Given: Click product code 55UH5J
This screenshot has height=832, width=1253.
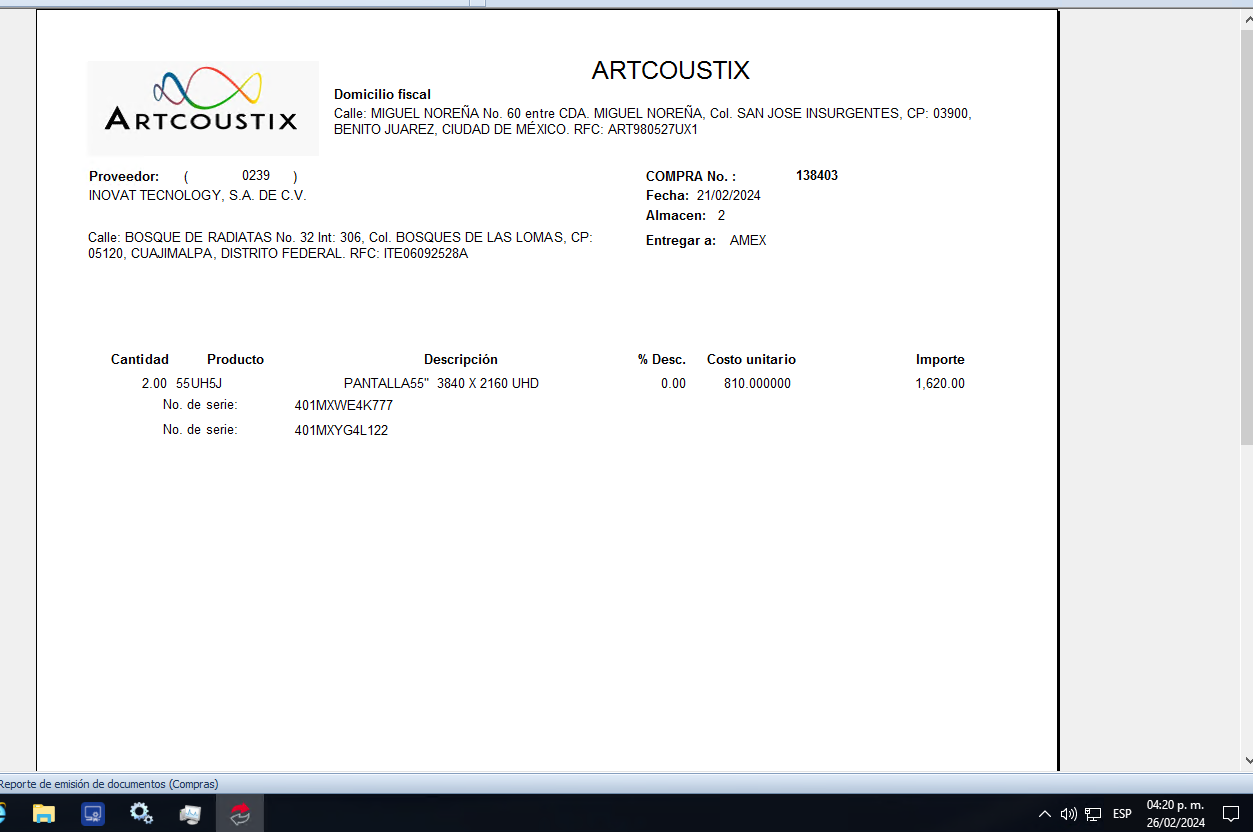Looking at the screenshot, I should tap(199, 383).
